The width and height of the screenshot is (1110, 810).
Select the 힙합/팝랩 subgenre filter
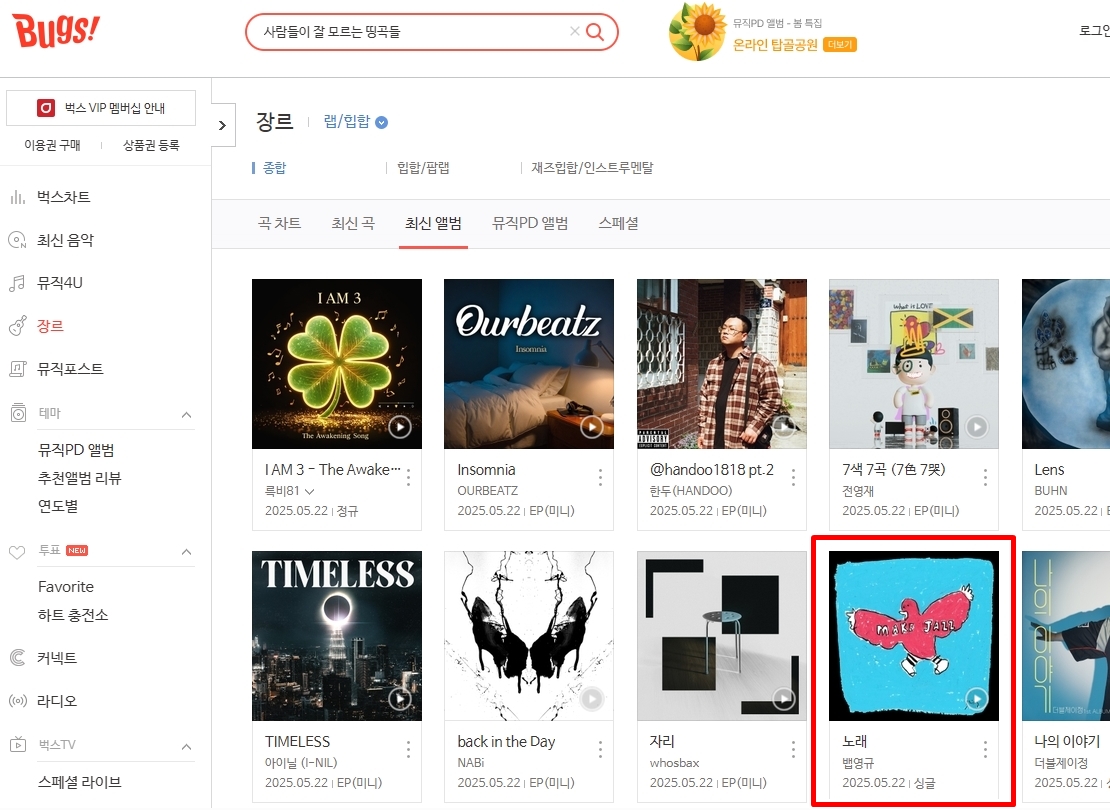pyautogui.click(x=423, y=168)
